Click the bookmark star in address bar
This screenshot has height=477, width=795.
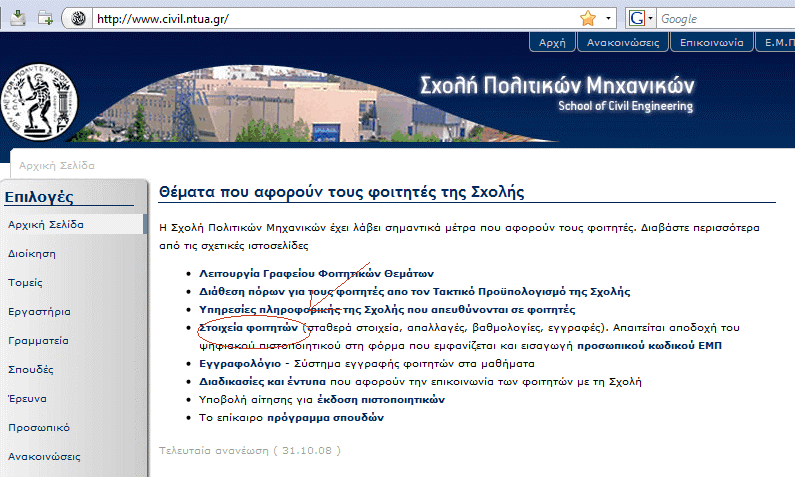pos(588,18)
